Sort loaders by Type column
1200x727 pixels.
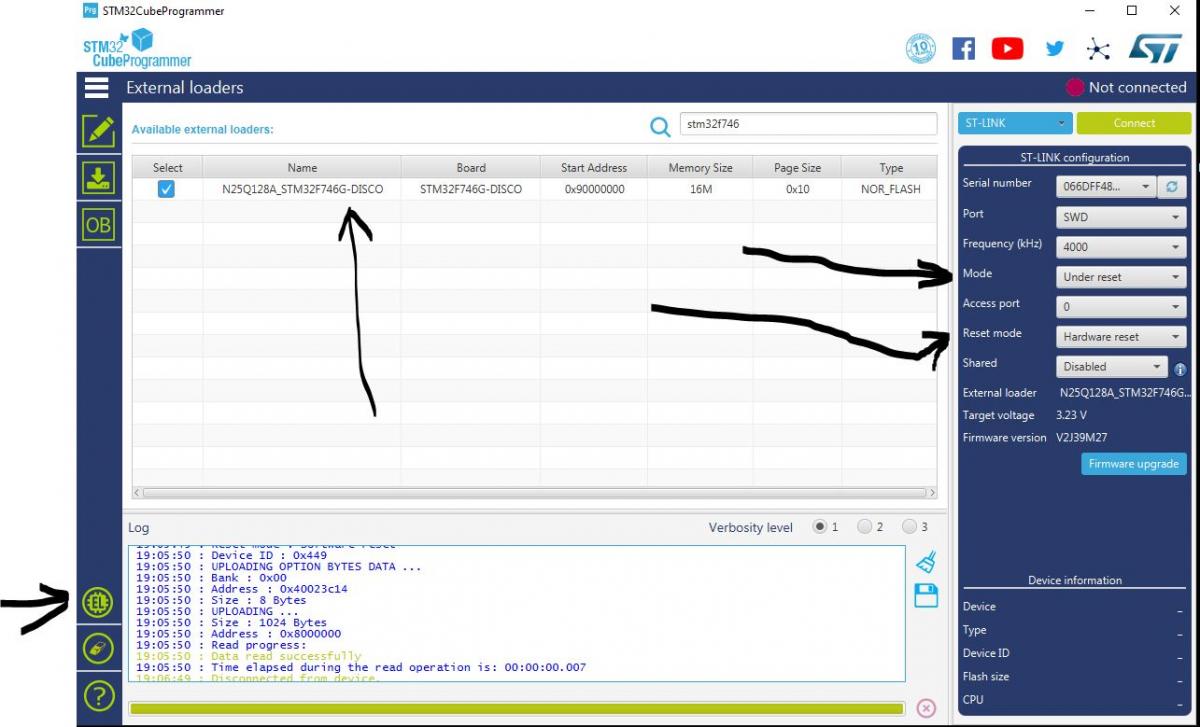890,167
